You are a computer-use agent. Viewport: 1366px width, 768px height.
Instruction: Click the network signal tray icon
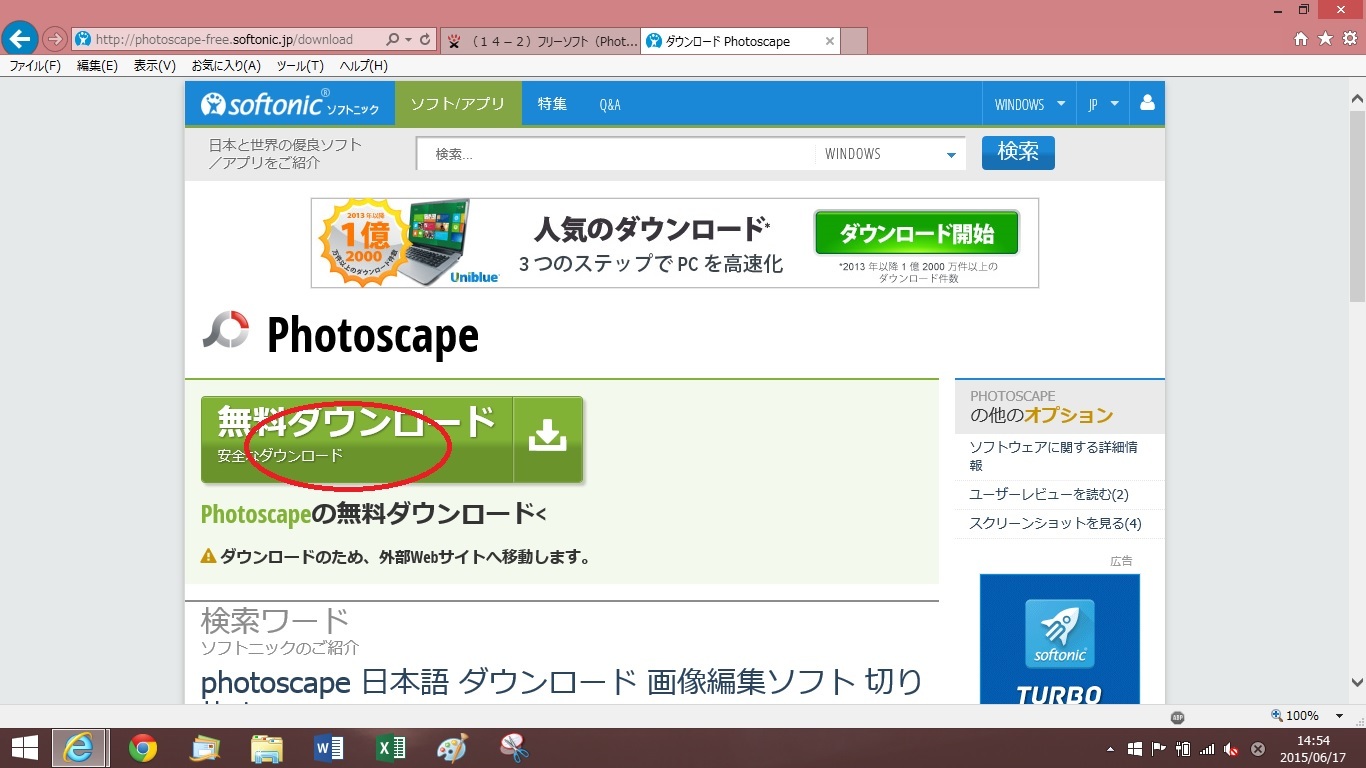click(1207, 748)
